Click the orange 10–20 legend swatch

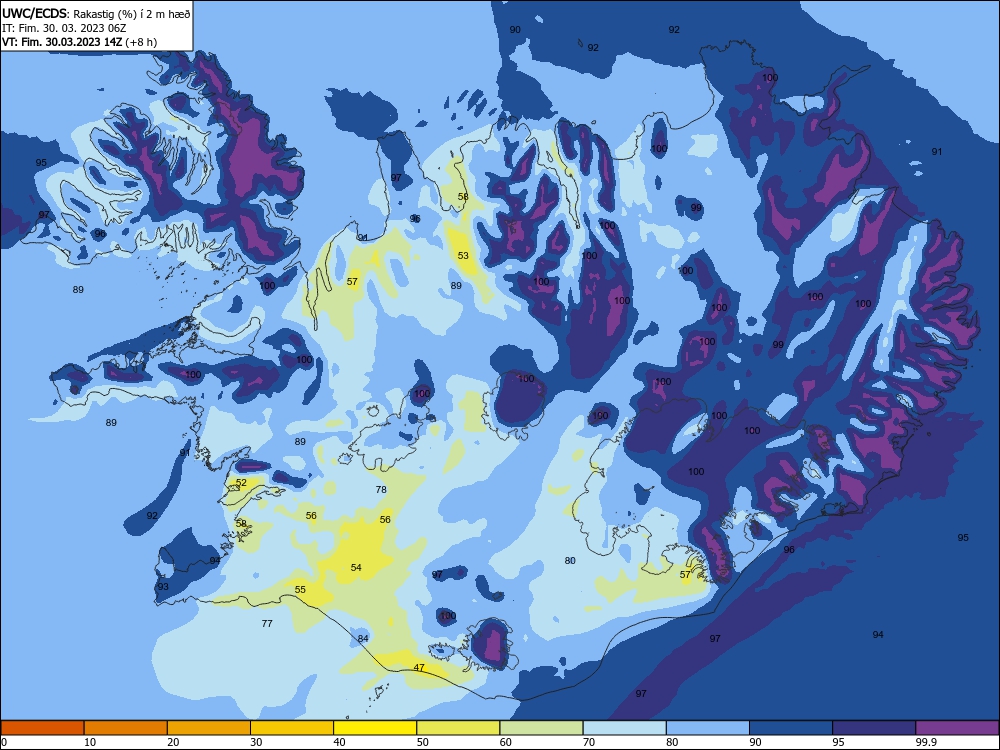pyautogui.click(x=126, y=728)
